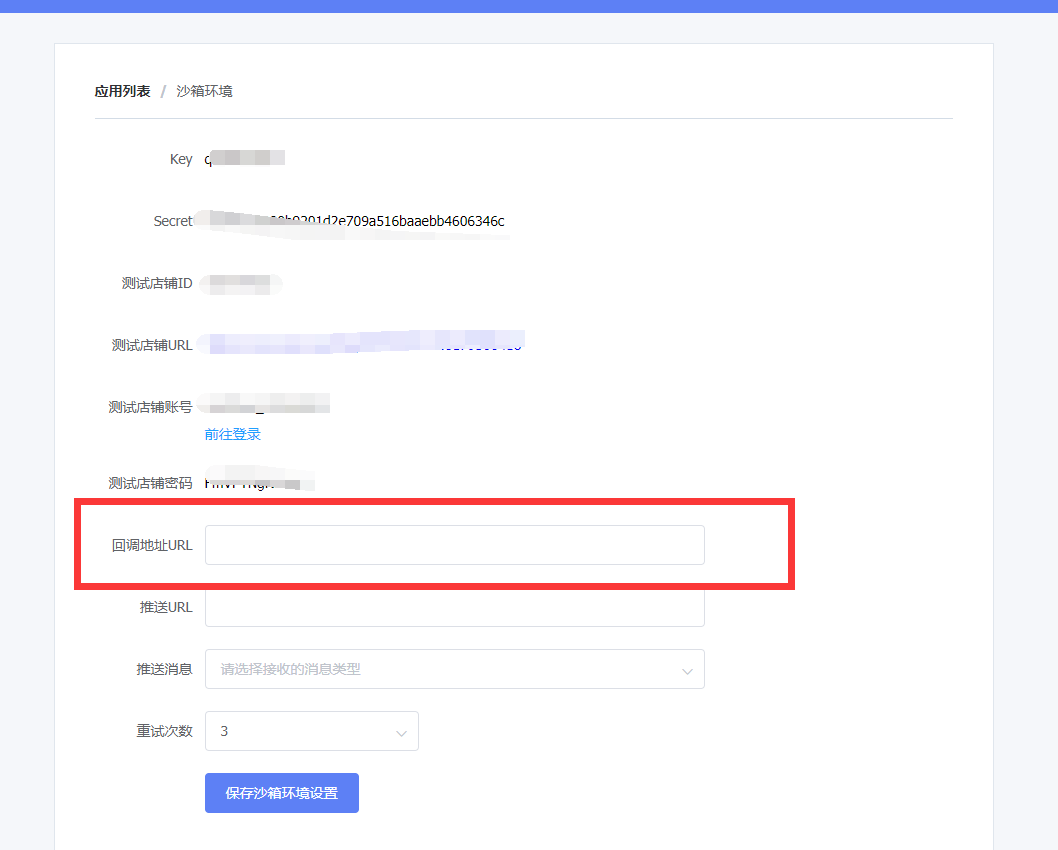Click the 前往登录 link to log in

coord(231,436)
